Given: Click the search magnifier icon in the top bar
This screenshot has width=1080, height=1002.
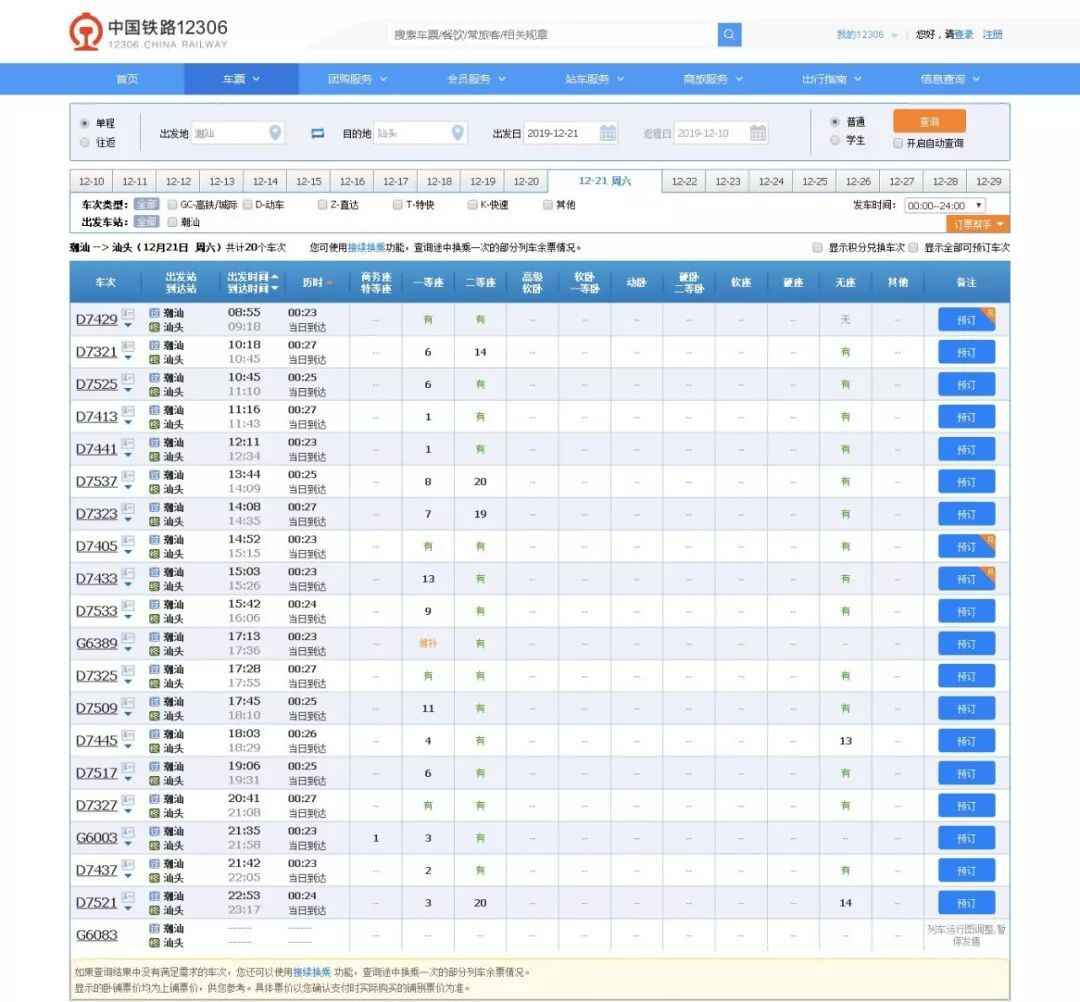Looking at the screenshot, I should coord(729,35).
